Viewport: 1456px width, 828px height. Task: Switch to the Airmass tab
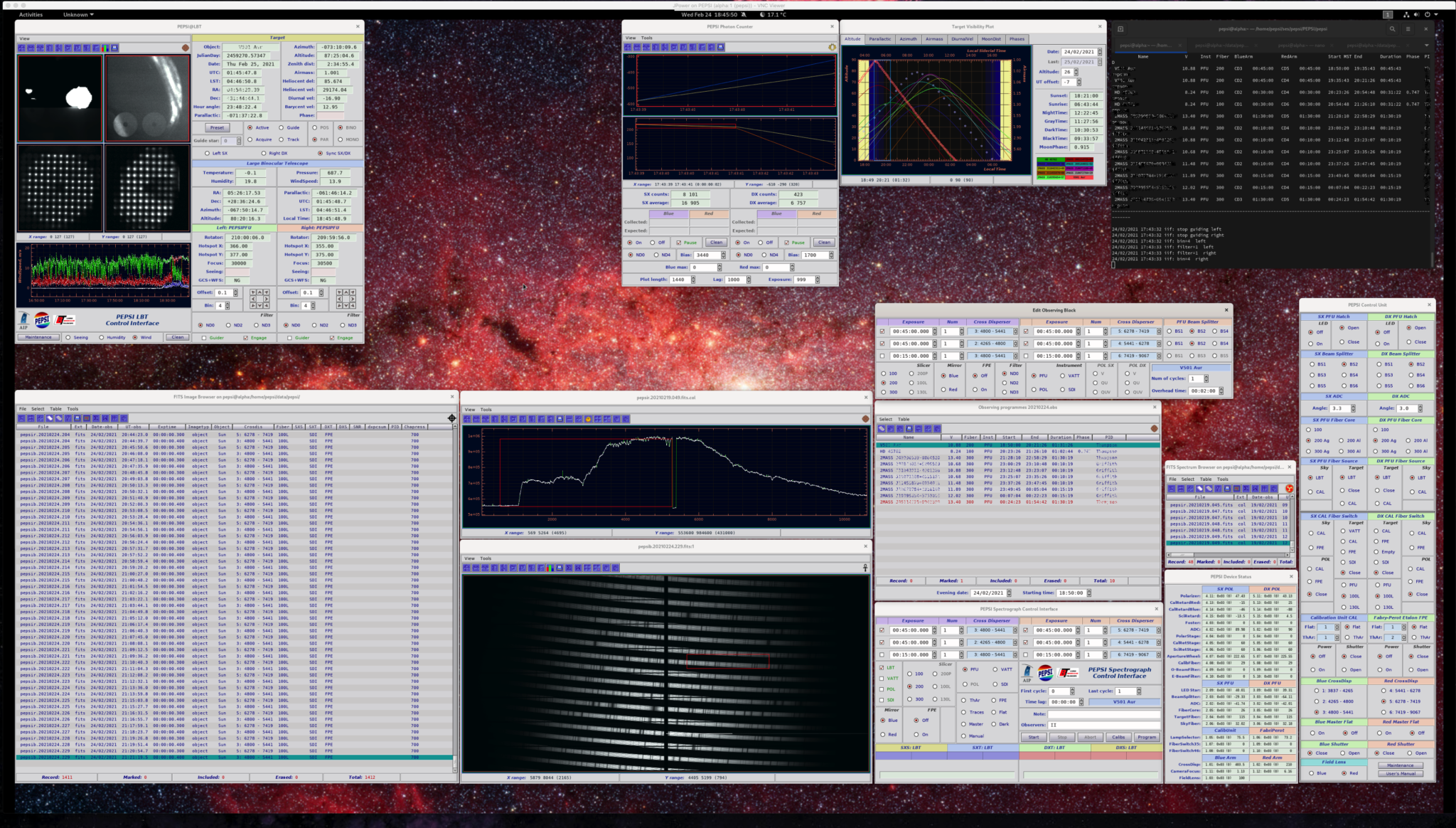click(x=934, y=39)
